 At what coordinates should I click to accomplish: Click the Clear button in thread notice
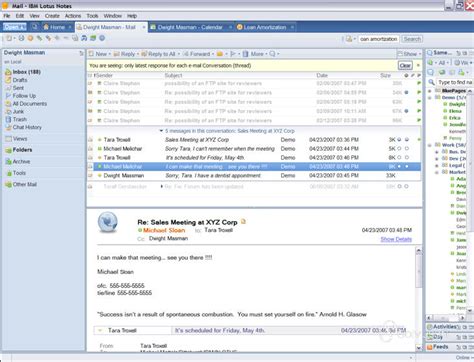(405, 66)
